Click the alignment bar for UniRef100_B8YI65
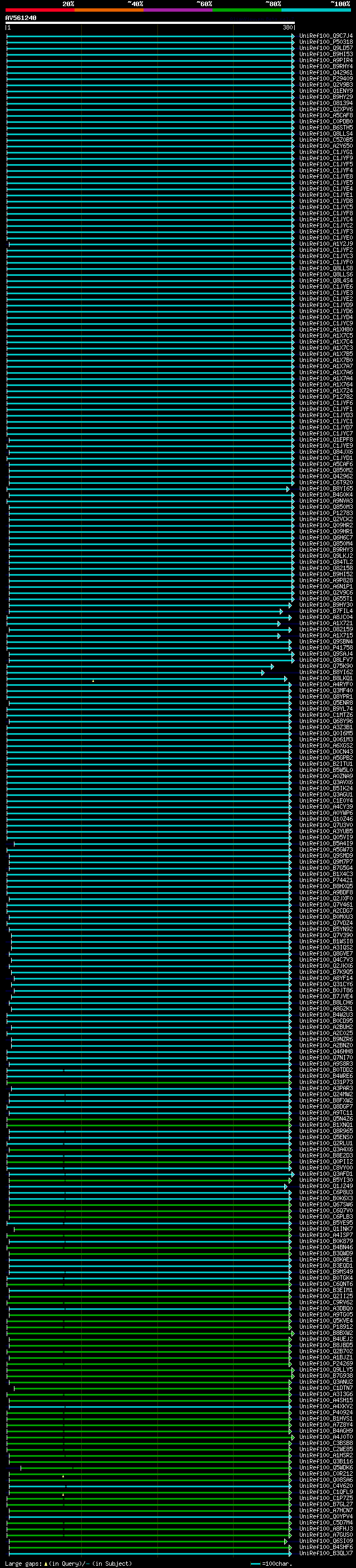 coord(148,488)
